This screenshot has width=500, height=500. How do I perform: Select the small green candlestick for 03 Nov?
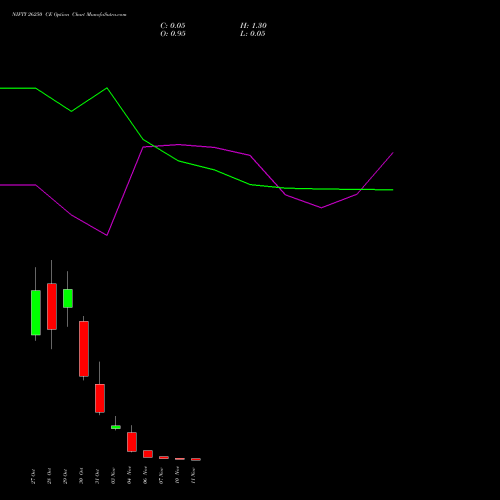pyautogui.click(x=116, y=427)
